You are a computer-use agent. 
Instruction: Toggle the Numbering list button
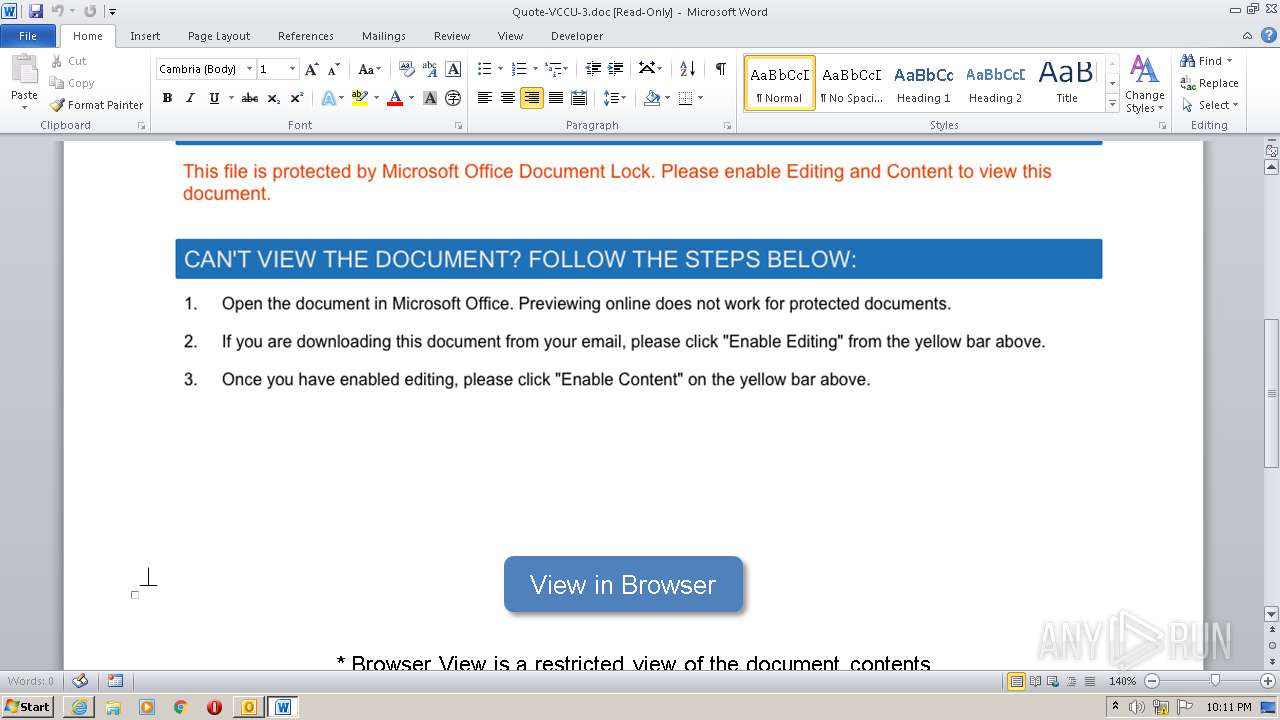tap(518, 69)
